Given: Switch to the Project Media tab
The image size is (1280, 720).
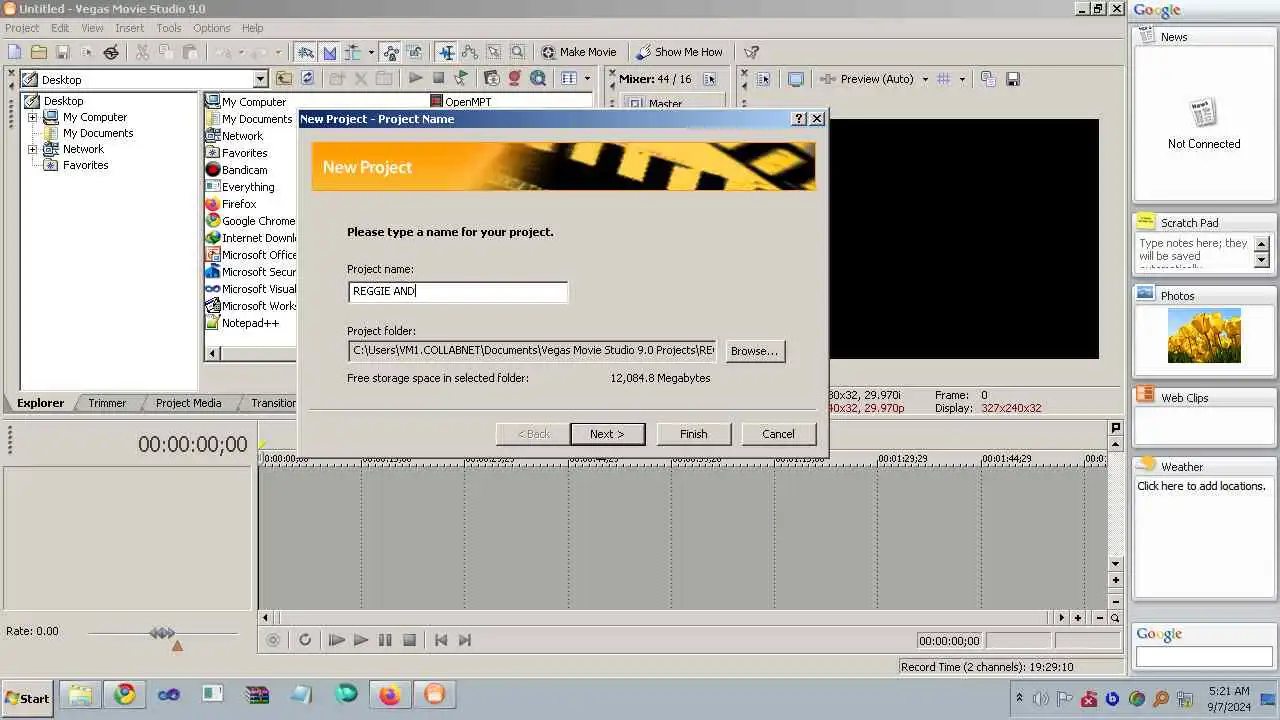Looking at the screenshot, I should tap(188, 403).
